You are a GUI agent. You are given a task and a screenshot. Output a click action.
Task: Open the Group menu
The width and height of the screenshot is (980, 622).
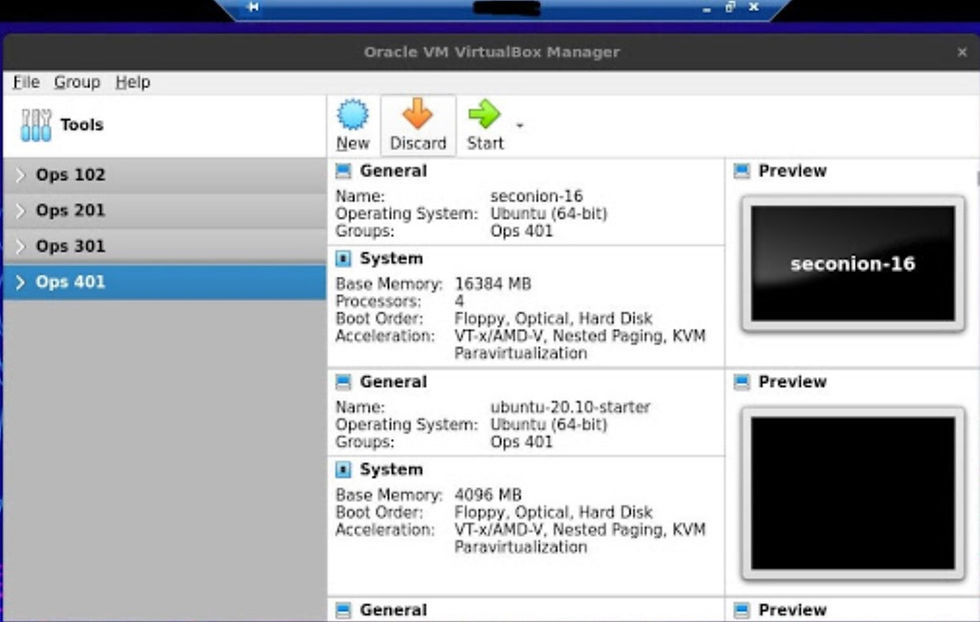(x=77, y=82)
